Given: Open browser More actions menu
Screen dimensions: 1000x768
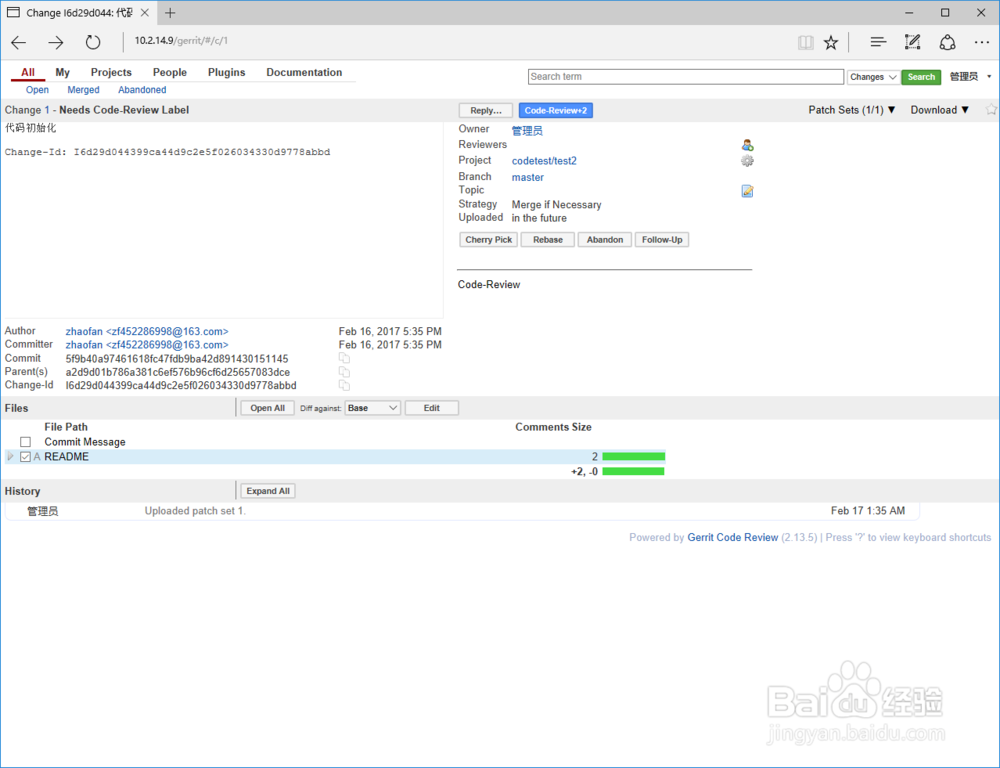Looking at the screenshot, I should coord(982,42).
